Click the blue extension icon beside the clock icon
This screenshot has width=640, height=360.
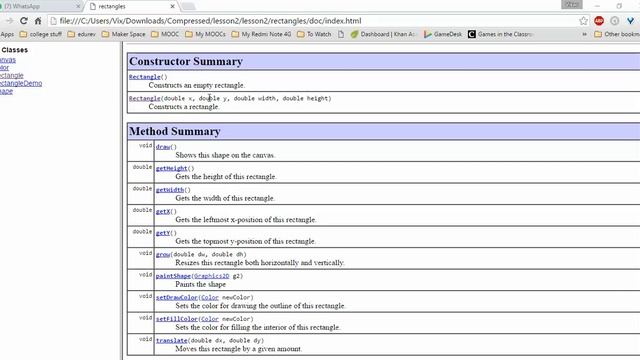630,21
